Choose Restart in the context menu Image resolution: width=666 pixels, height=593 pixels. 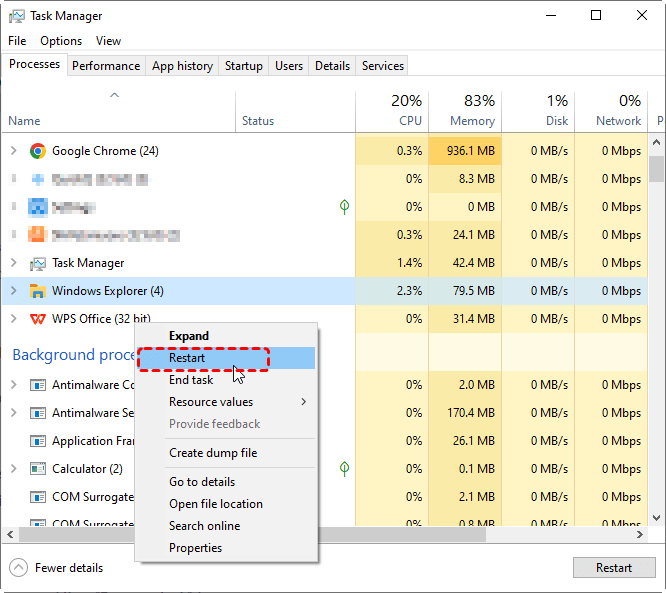click(x=227, y=358)
